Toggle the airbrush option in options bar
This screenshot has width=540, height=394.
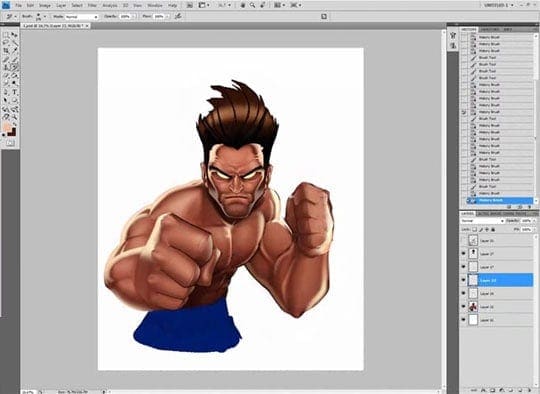(x=178, y=16)
